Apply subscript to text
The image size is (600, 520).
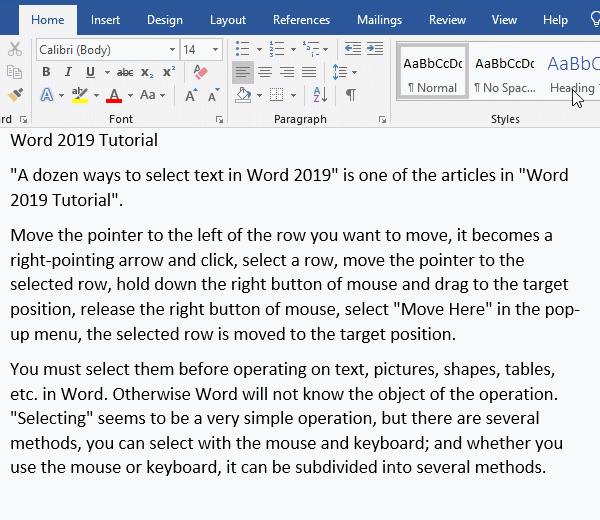[x=147, y=72]
